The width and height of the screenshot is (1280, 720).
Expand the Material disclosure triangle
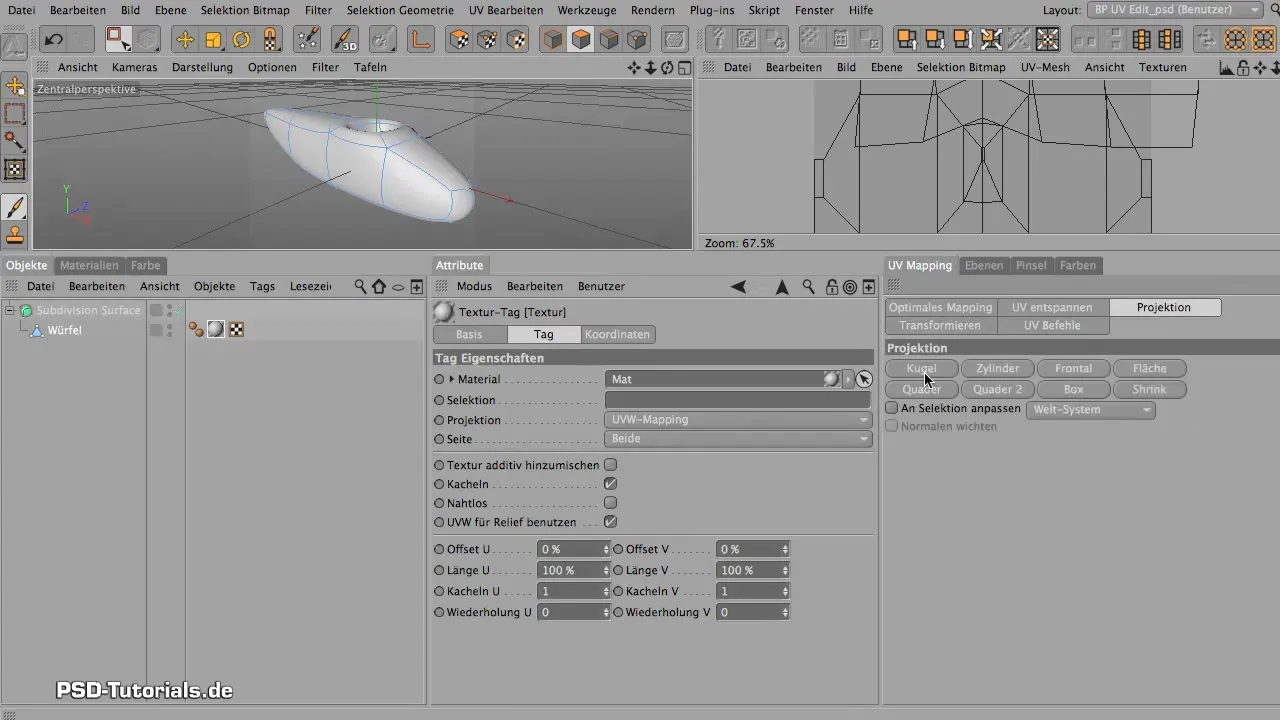click(452, 379)
